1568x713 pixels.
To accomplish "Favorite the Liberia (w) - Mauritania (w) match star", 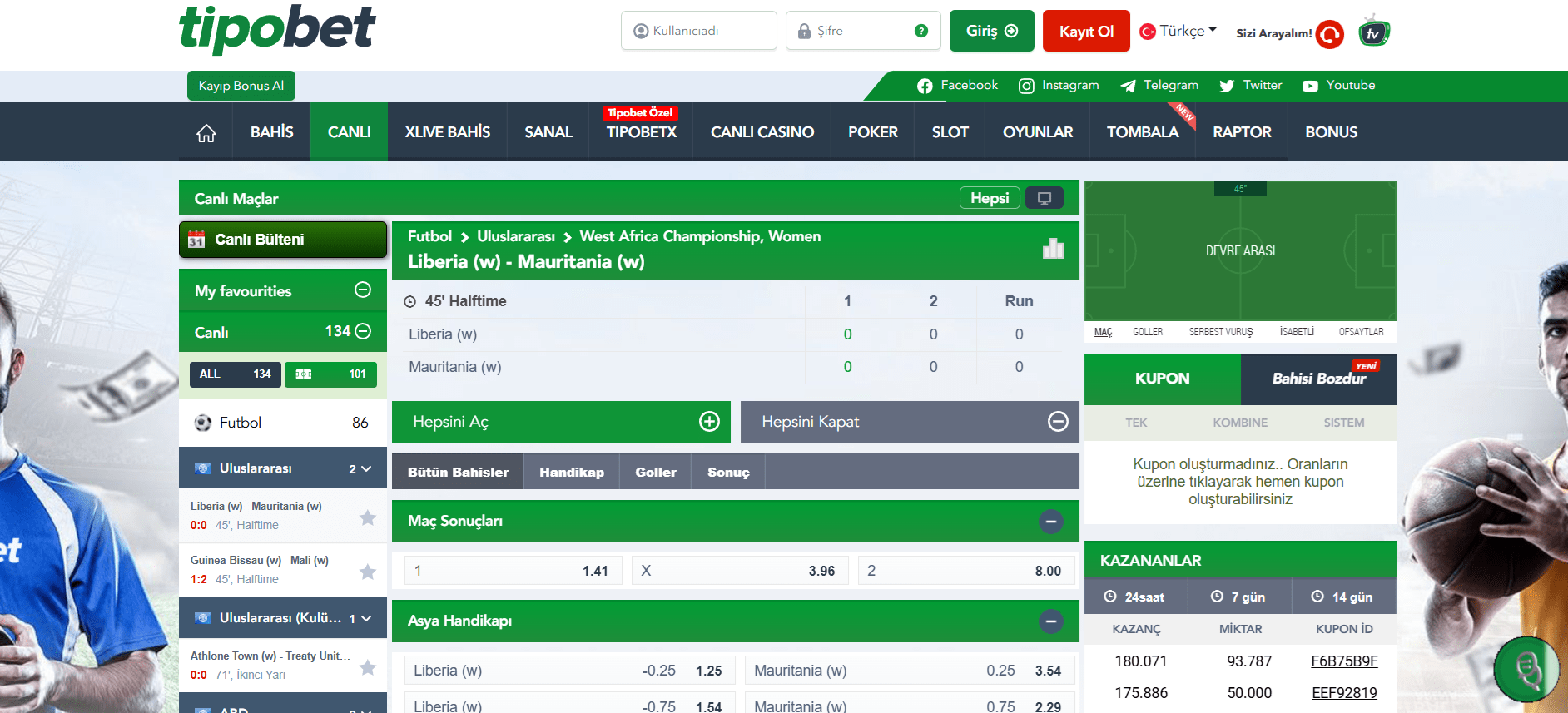I will (x=368, y=517).
